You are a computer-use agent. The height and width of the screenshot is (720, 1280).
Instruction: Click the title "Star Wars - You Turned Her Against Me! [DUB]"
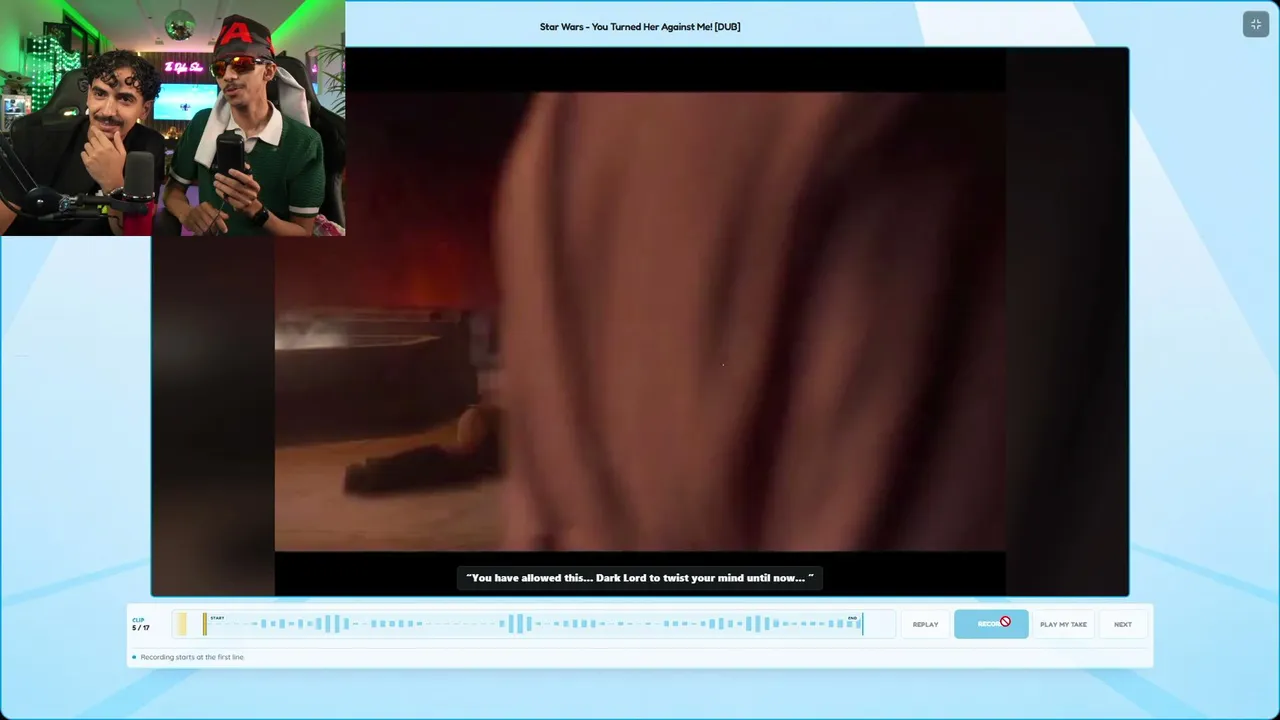(x=640, y=27)
